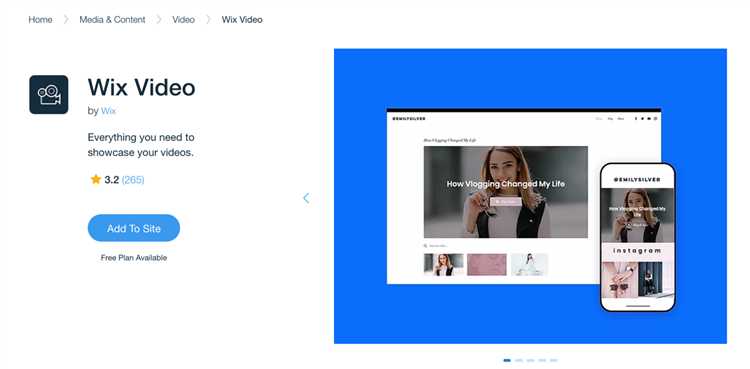Open the 265 reviews link
Viewport: 750px width, 369px height.
pos(133,180)
